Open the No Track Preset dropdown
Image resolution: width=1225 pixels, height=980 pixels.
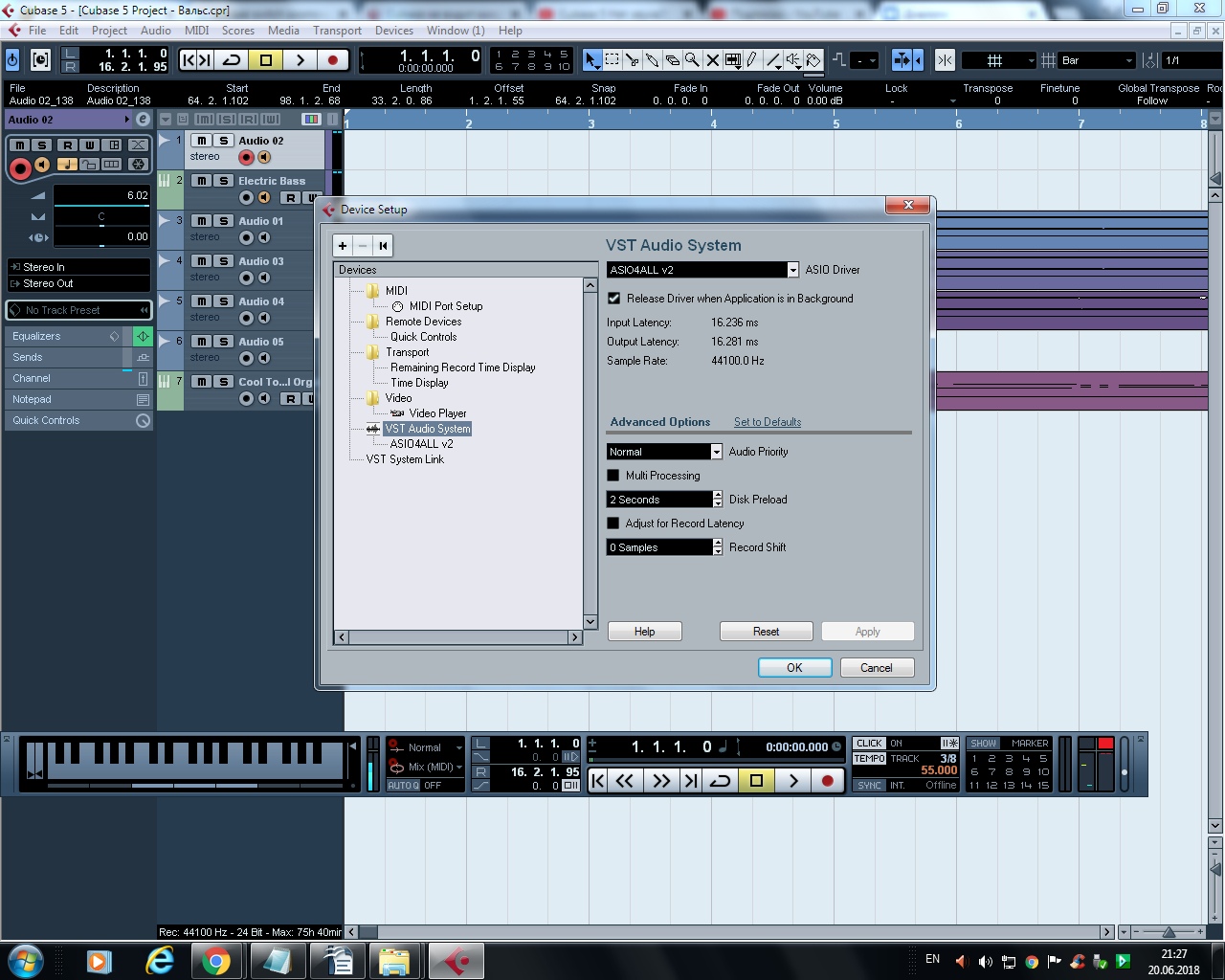tap(78, 310)
